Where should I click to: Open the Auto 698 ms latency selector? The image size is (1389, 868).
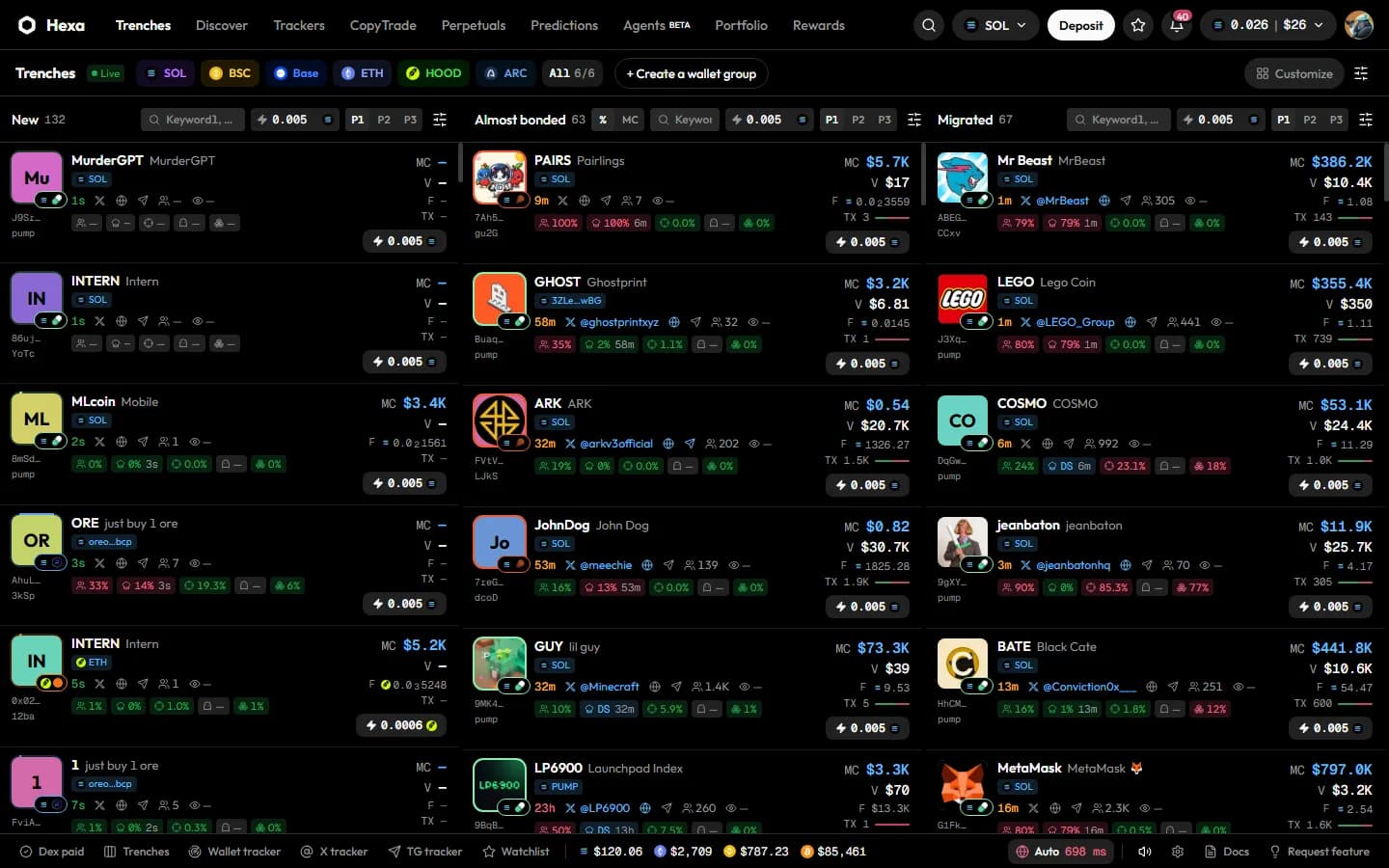(x=1061, y=852)
